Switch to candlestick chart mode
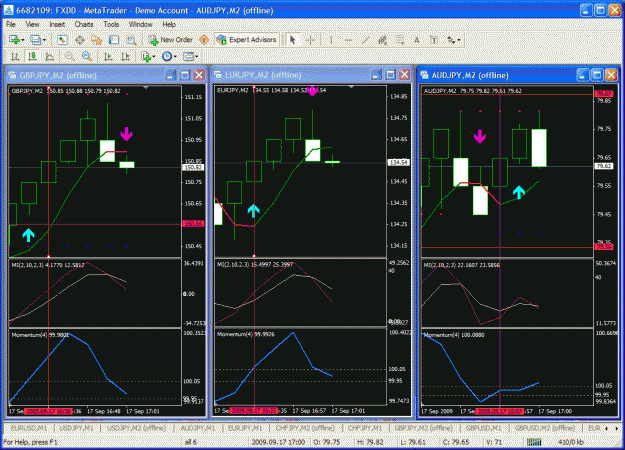This screenshot has width=625, height=450. point(32,57)
